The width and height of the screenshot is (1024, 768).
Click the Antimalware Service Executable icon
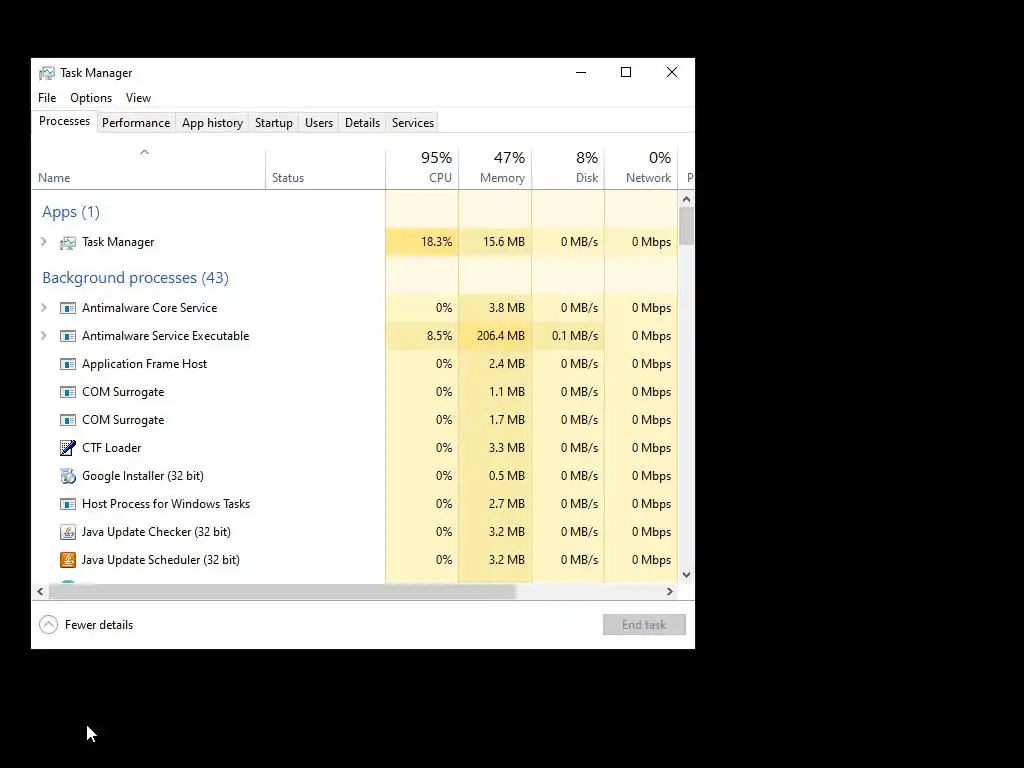pos(68,336)
